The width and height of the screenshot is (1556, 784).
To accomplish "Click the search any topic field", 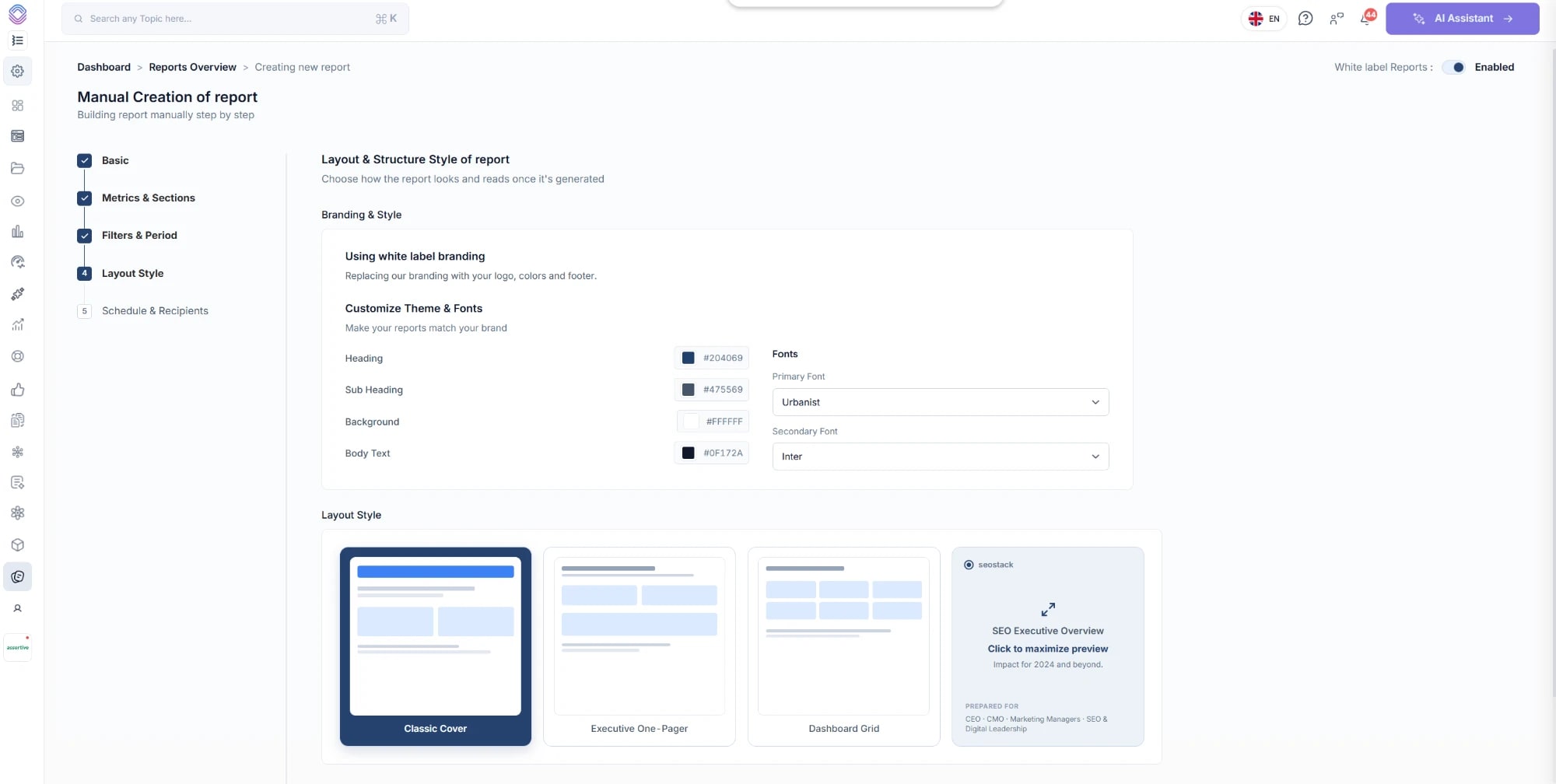I will point(235,19).
